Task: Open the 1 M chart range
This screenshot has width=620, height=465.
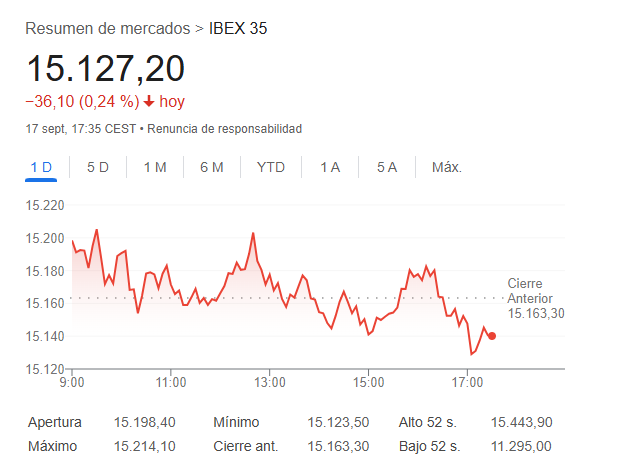Action: (155, 167)
